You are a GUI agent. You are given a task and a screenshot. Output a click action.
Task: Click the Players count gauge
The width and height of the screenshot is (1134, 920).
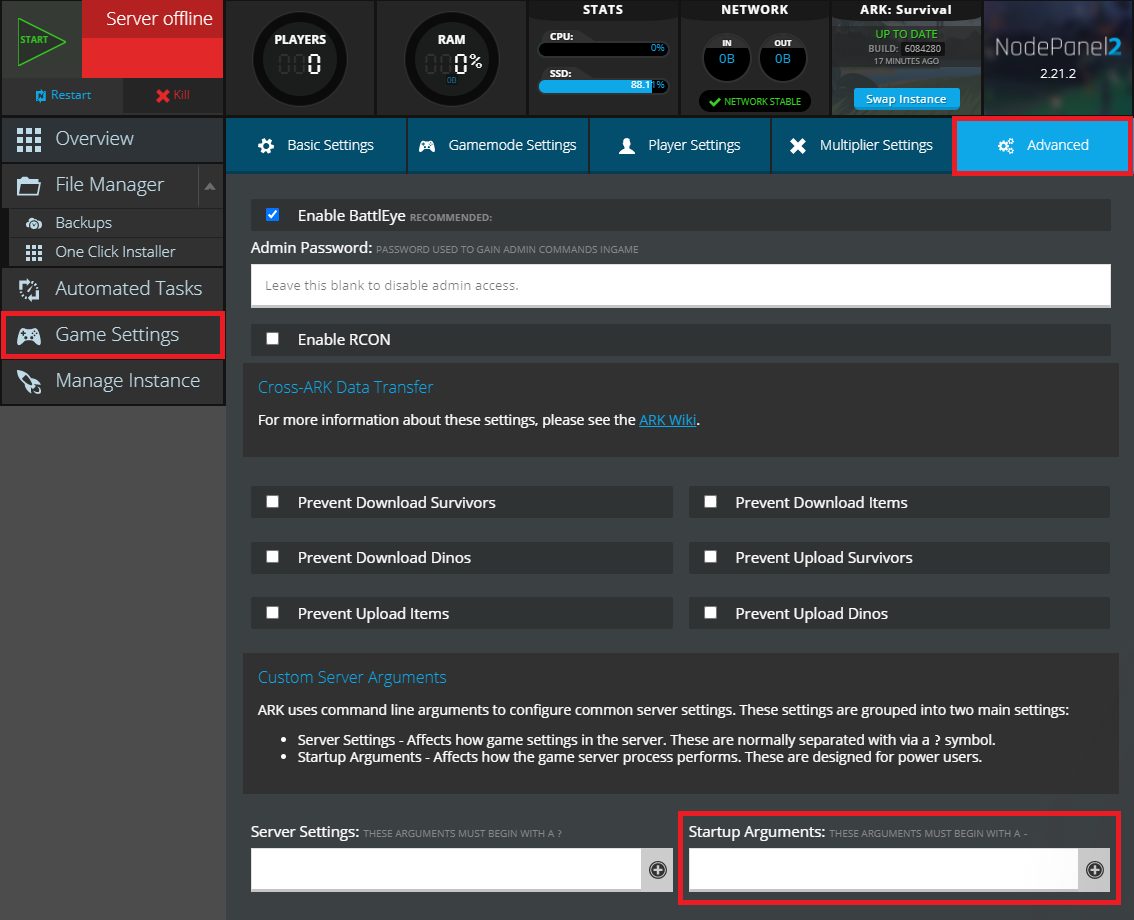[x=299, y=59]
